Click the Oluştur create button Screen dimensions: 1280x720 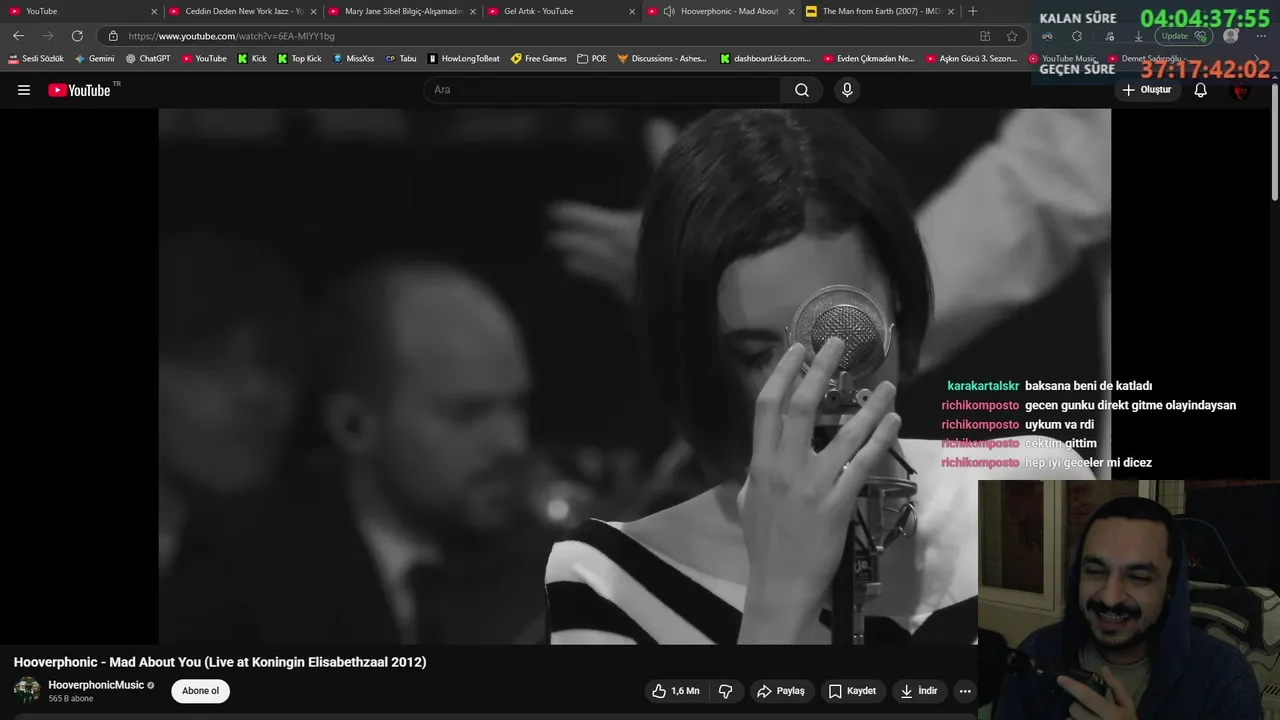coord(1146,90)
